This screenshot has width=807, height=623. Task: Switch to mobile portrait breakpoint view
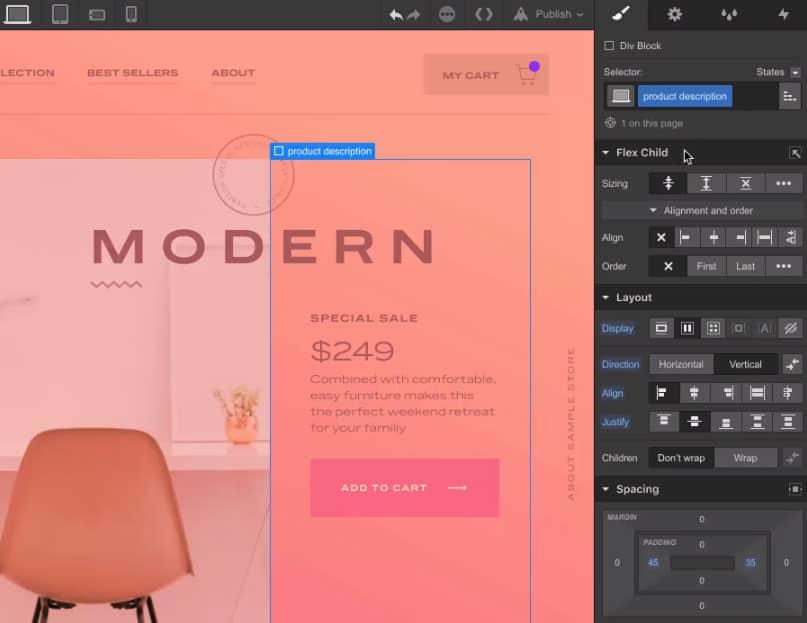click(x=131, y=14)
